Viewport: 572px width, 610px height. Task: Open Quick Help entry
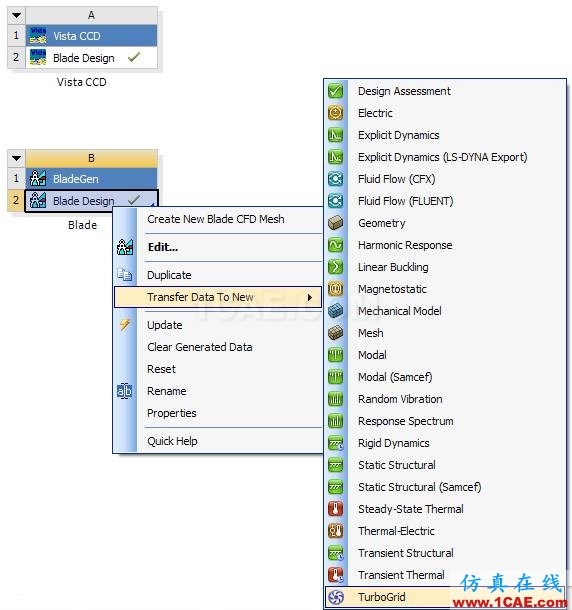tap(172, 441)
